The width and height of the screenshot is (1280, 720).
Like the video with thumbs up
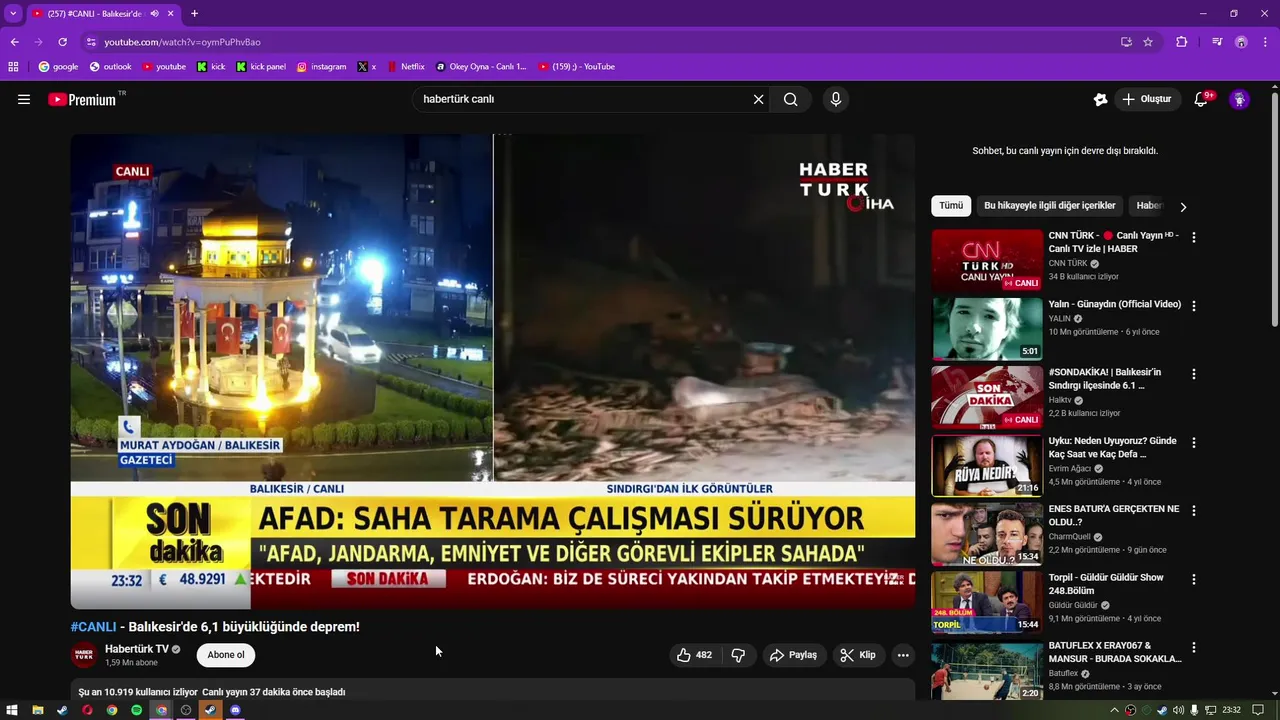point(694,655)
